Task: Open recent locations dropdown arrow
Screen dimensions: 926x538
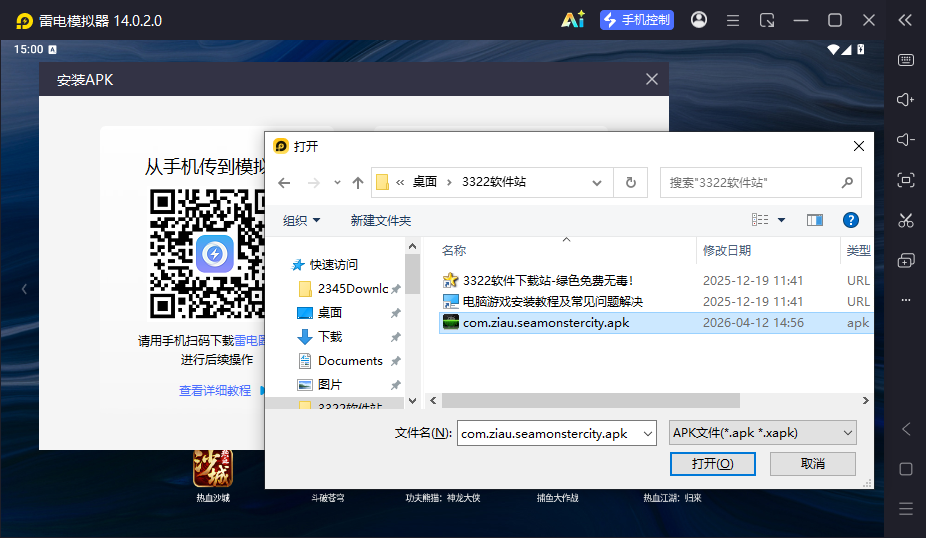Action: click(337, 182)
